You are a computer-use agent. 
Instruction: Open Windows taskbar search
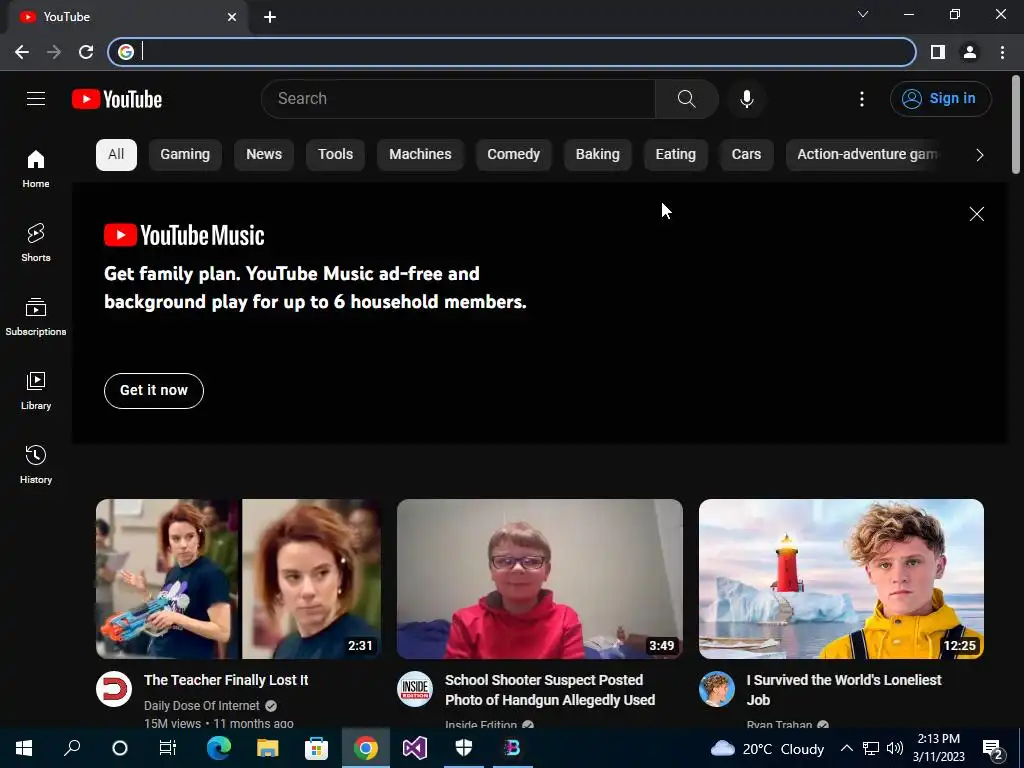(x=72, y=748)
